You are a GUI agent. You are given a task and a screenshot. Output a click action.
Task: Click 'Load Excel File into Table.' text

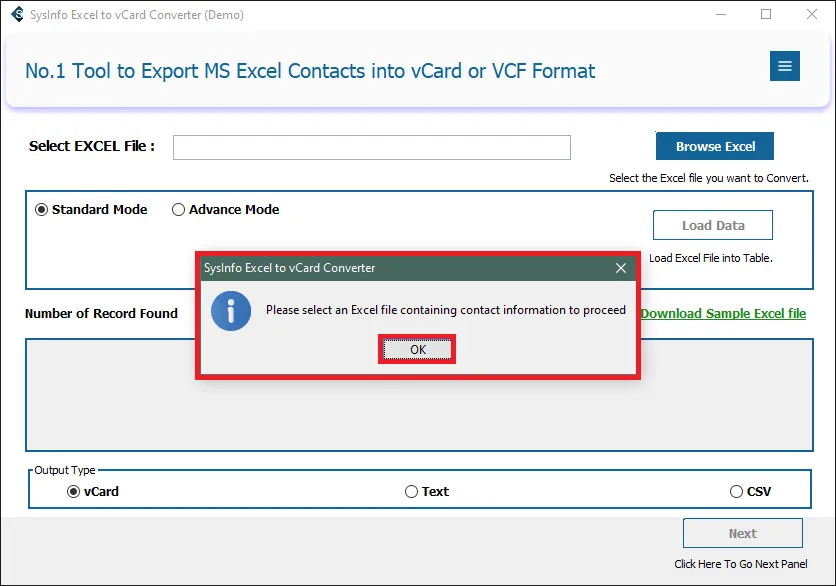711,258
